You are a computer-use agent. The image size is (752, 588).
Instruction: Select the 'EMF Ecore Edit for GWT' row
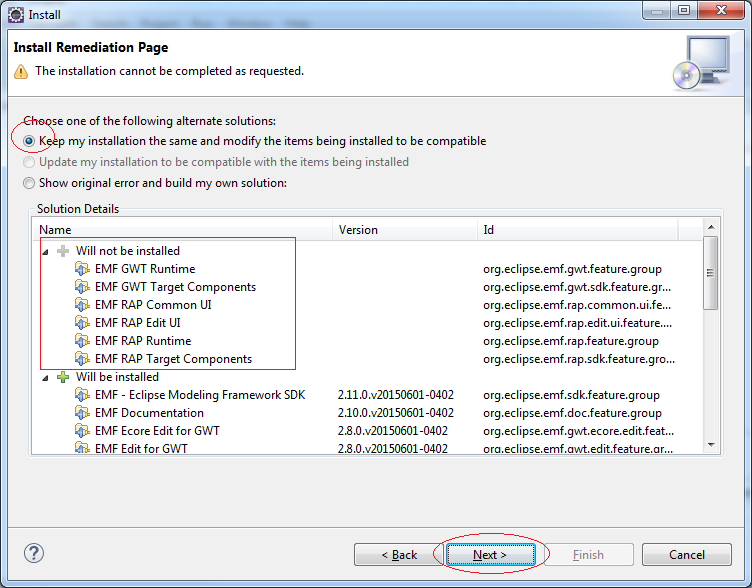coord(367,431)
